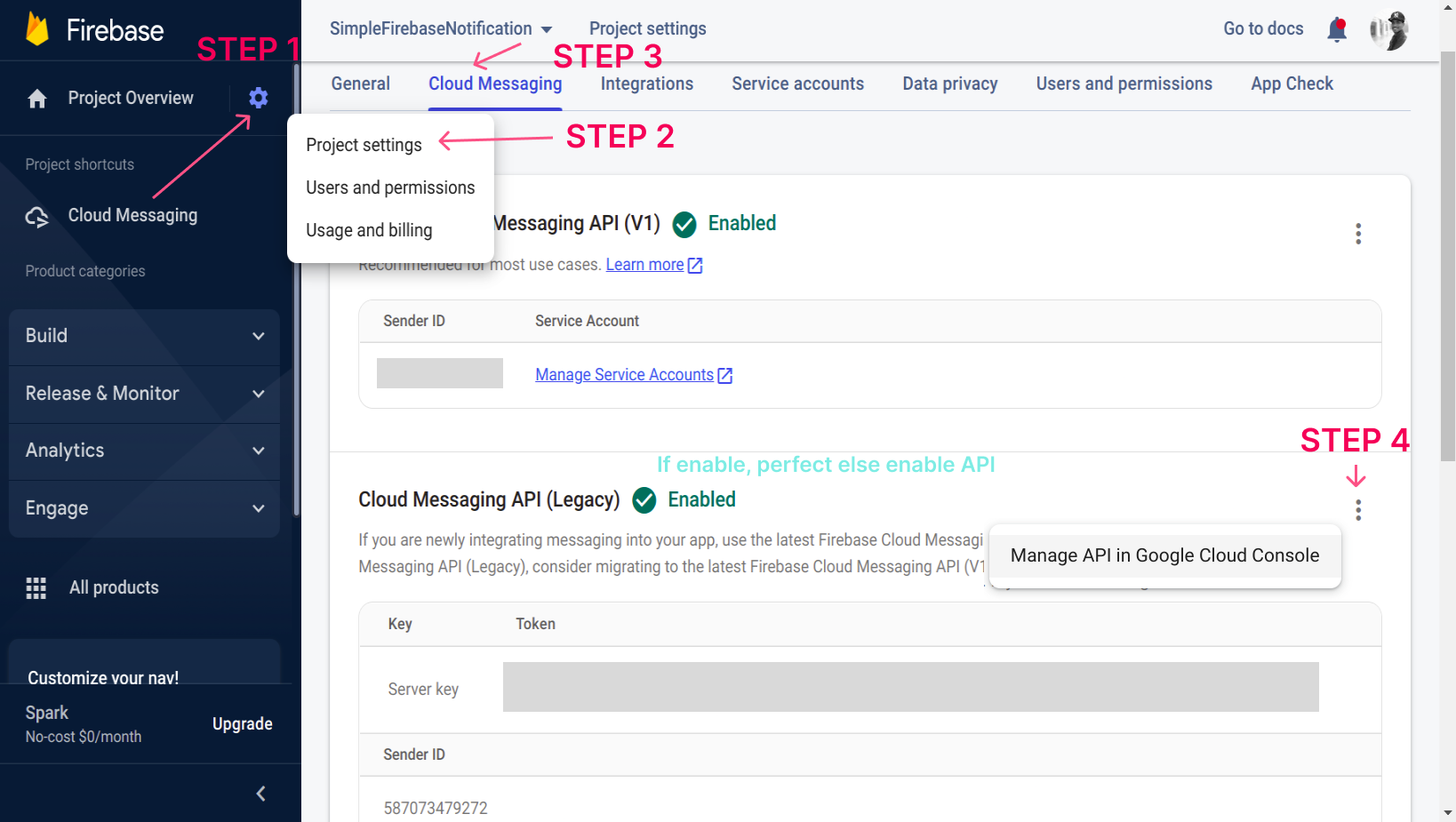Open the Manage Service Accounts link

(625, 375)
